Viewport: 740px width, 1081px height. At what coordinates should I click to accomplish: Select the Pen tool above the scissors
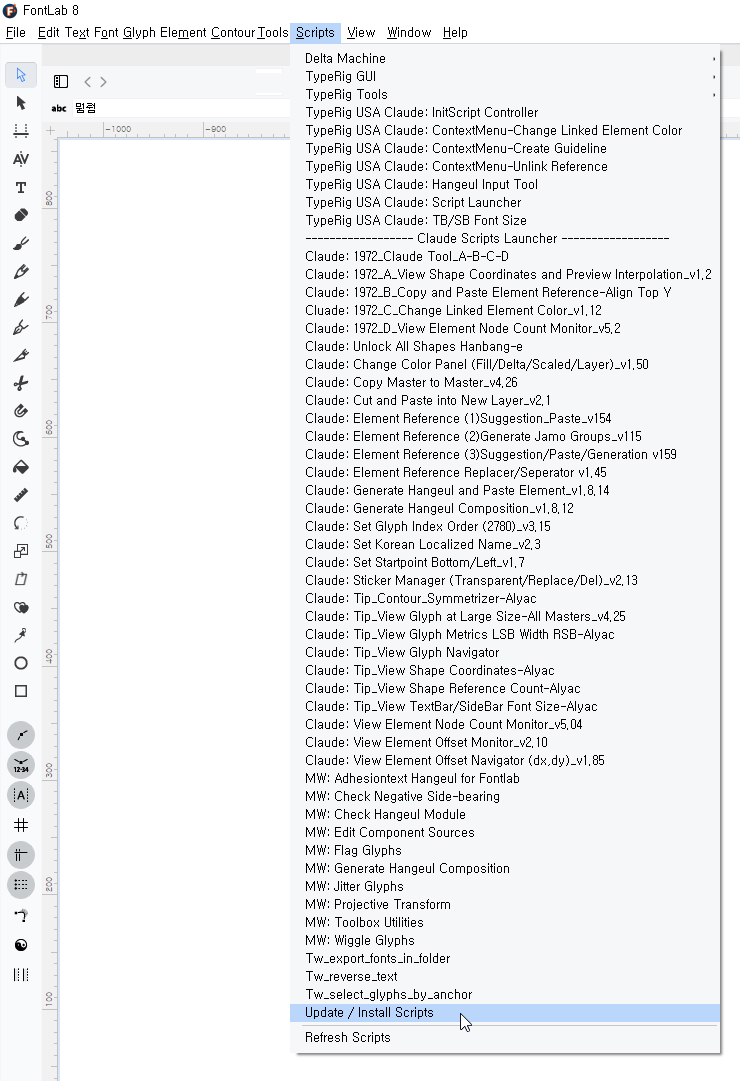(21, 355)
